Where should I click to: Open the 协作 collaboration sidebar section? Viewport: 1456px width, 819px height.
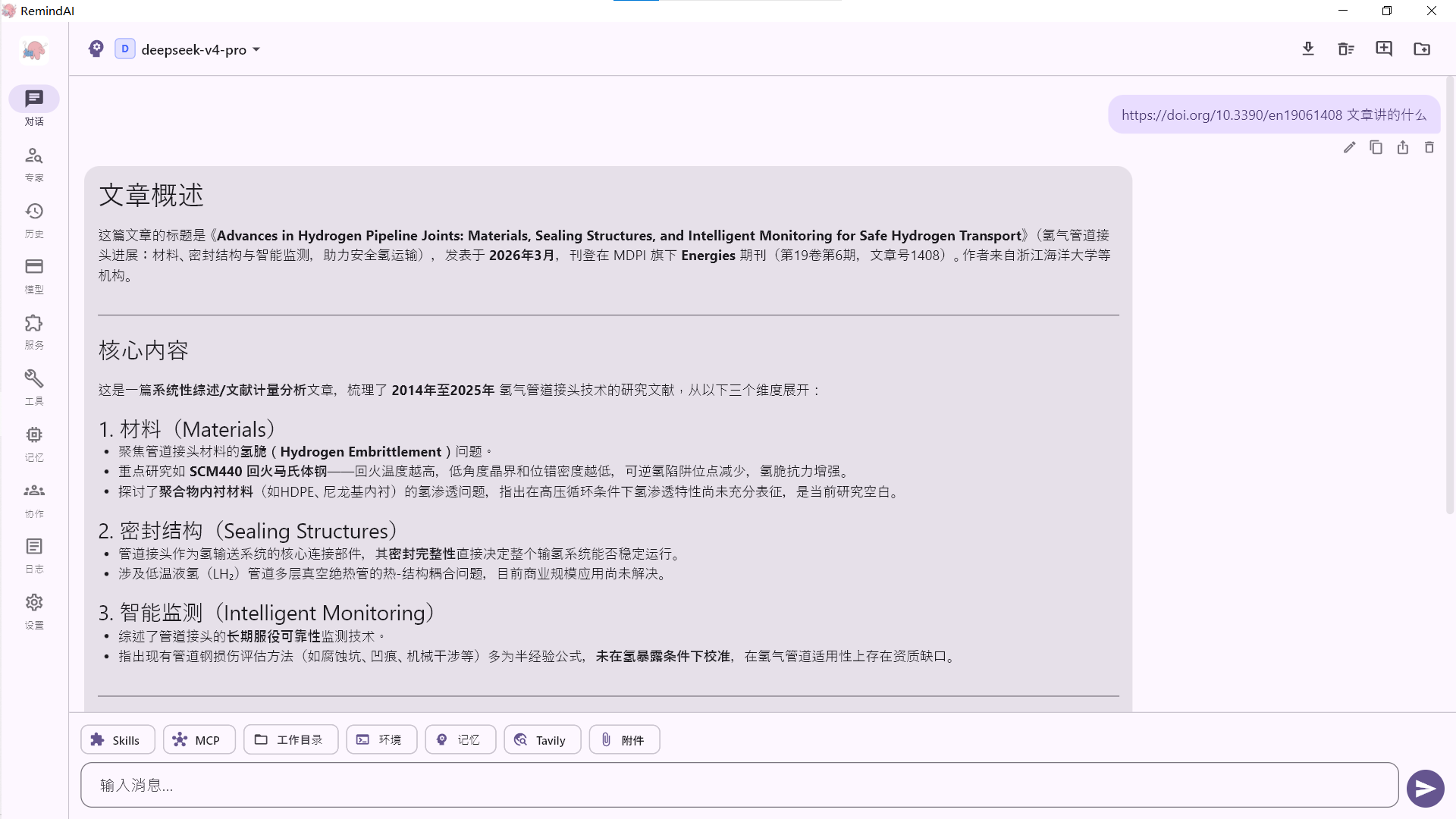click(x=34, y=500)
